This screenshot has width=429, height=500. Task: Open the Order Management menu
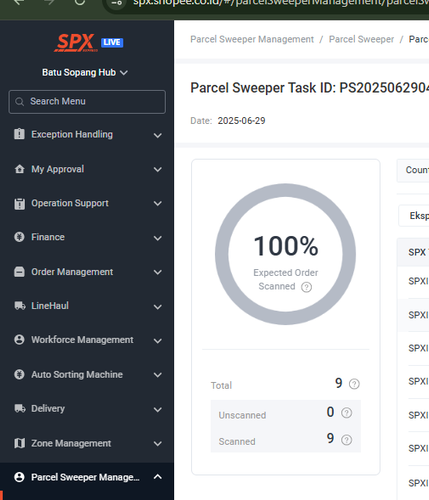pyautogui.click(x=87, y=272)
